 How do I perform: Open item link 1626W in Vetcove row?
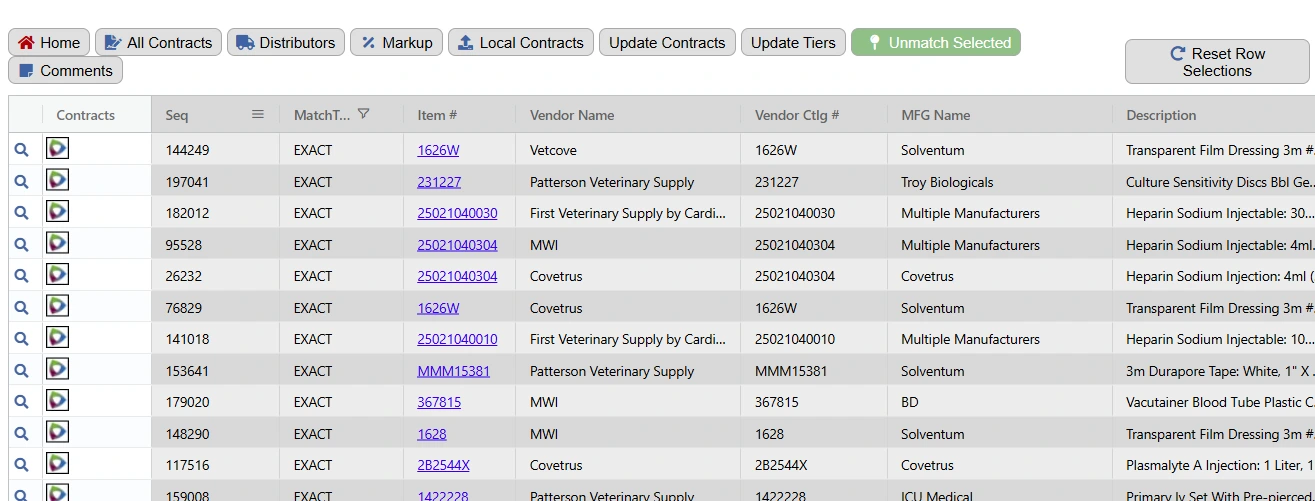coord(438,150)
